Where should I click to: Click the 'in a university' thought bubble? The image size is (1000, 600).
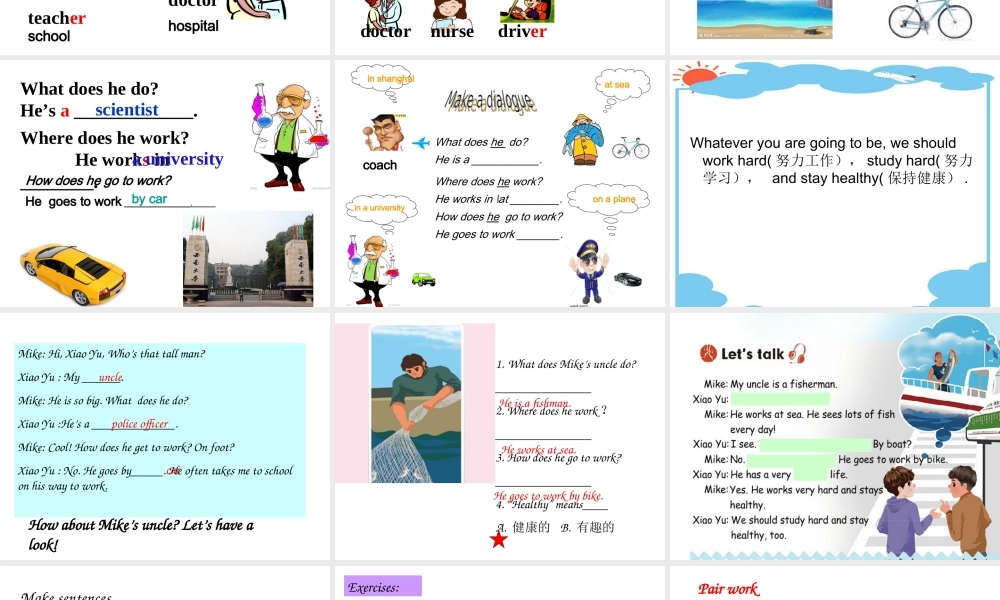[380, 211]
